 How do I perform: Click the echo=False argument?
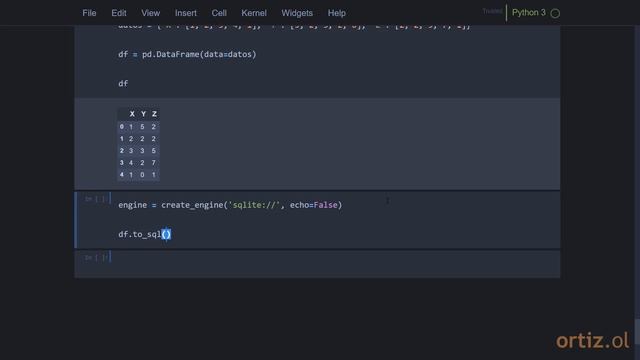pyautogui.click(x=313, y=205)
